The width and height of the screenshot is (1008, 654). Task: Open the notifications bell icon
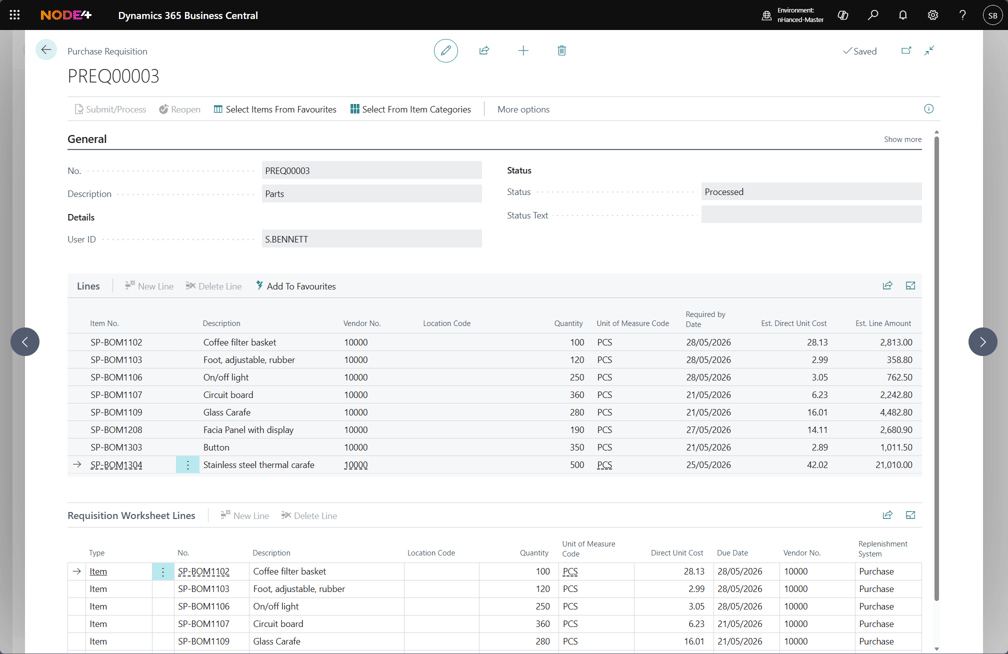(903, 15)
